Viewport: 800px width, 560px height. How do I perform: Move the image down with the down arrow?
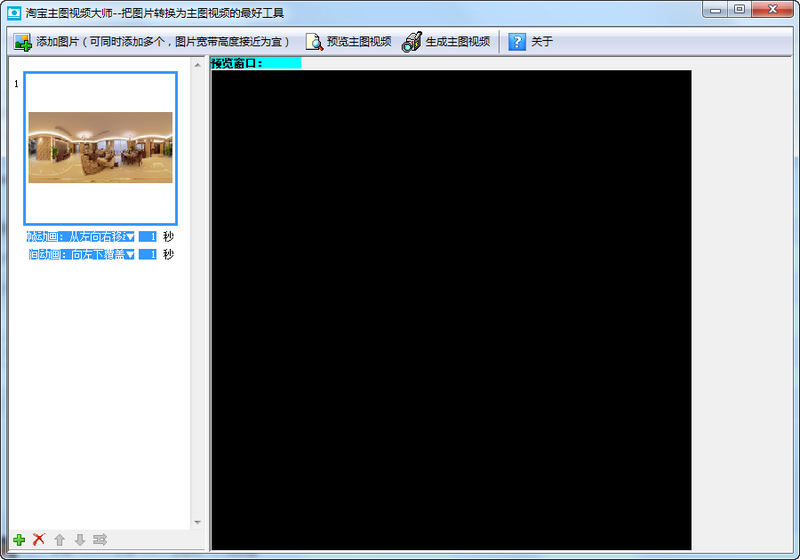pyautogui.click(x=80, y=540)
